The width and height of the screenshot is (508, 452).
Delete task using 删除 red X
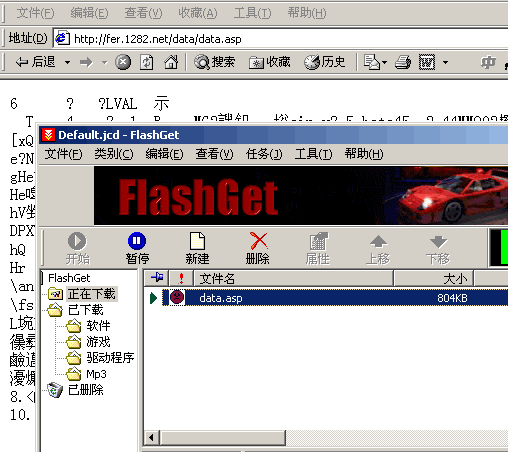click(x=258, y=248)
